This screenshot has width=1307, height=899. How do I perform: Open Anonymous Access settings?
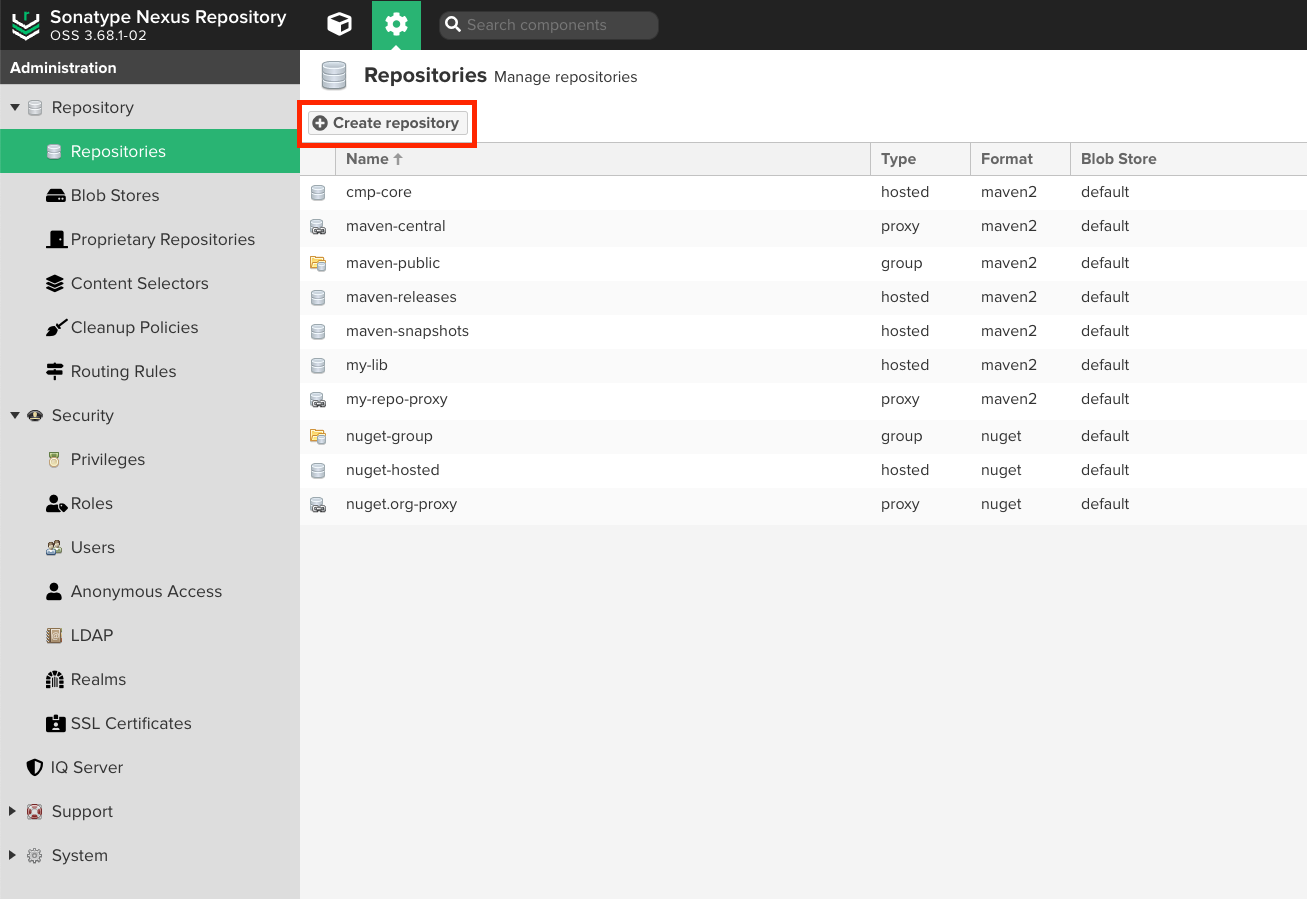pyautogui.click(x=150, y=592)
